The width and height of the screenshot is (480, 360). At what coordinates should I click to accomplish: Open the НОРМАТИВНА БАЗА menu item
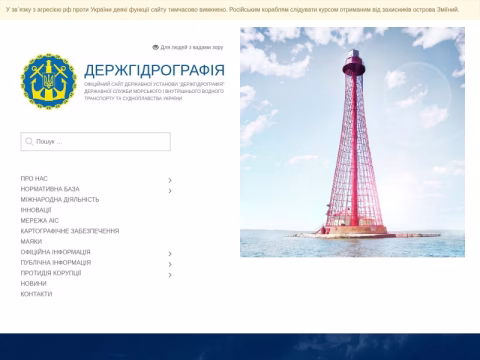click(x=50, y=189)
